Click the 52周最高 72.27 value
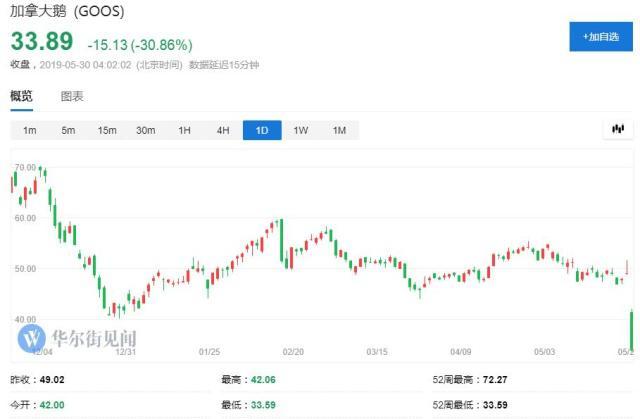 [x=495, y=380]
